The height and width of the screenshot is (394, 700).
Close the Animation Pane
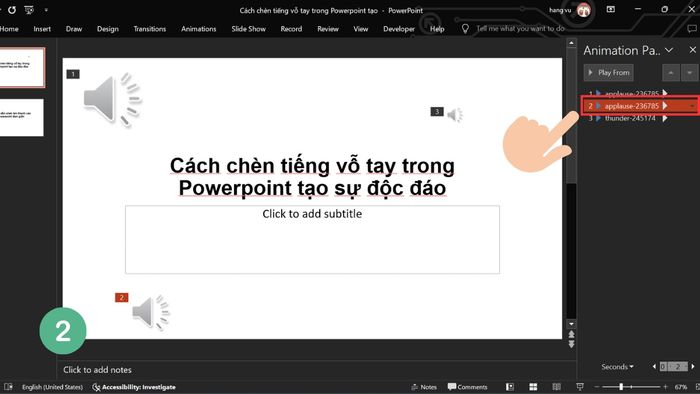692,50
